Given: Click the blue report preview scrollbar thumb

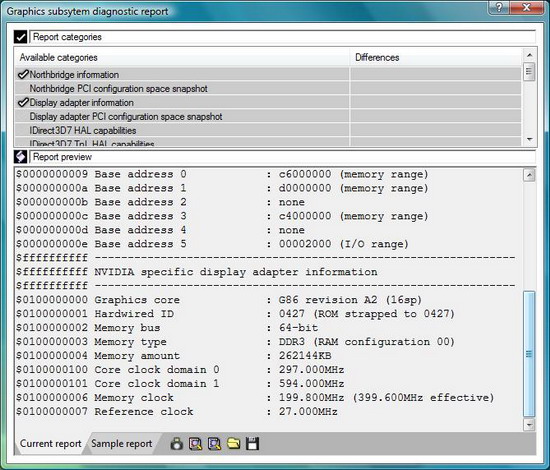Looking at the screenshot, I should [x=529, y=354].
